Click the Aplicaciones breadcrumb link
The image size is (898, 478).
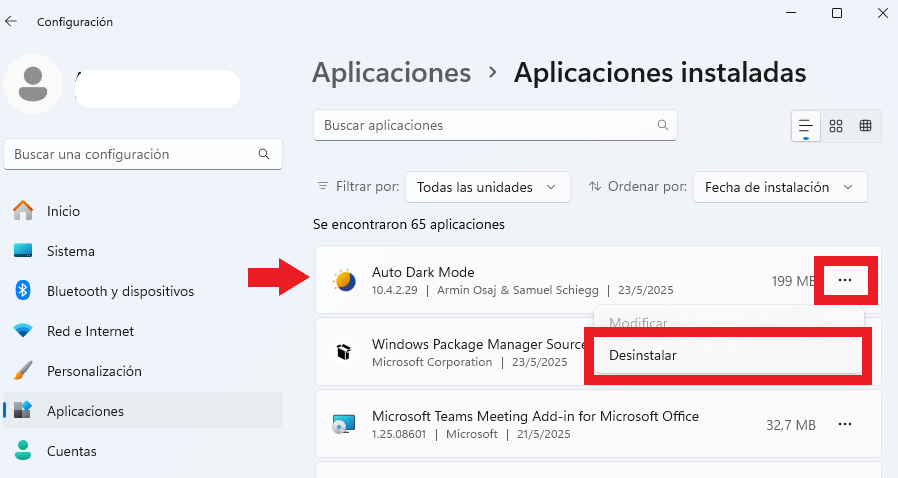392,73
